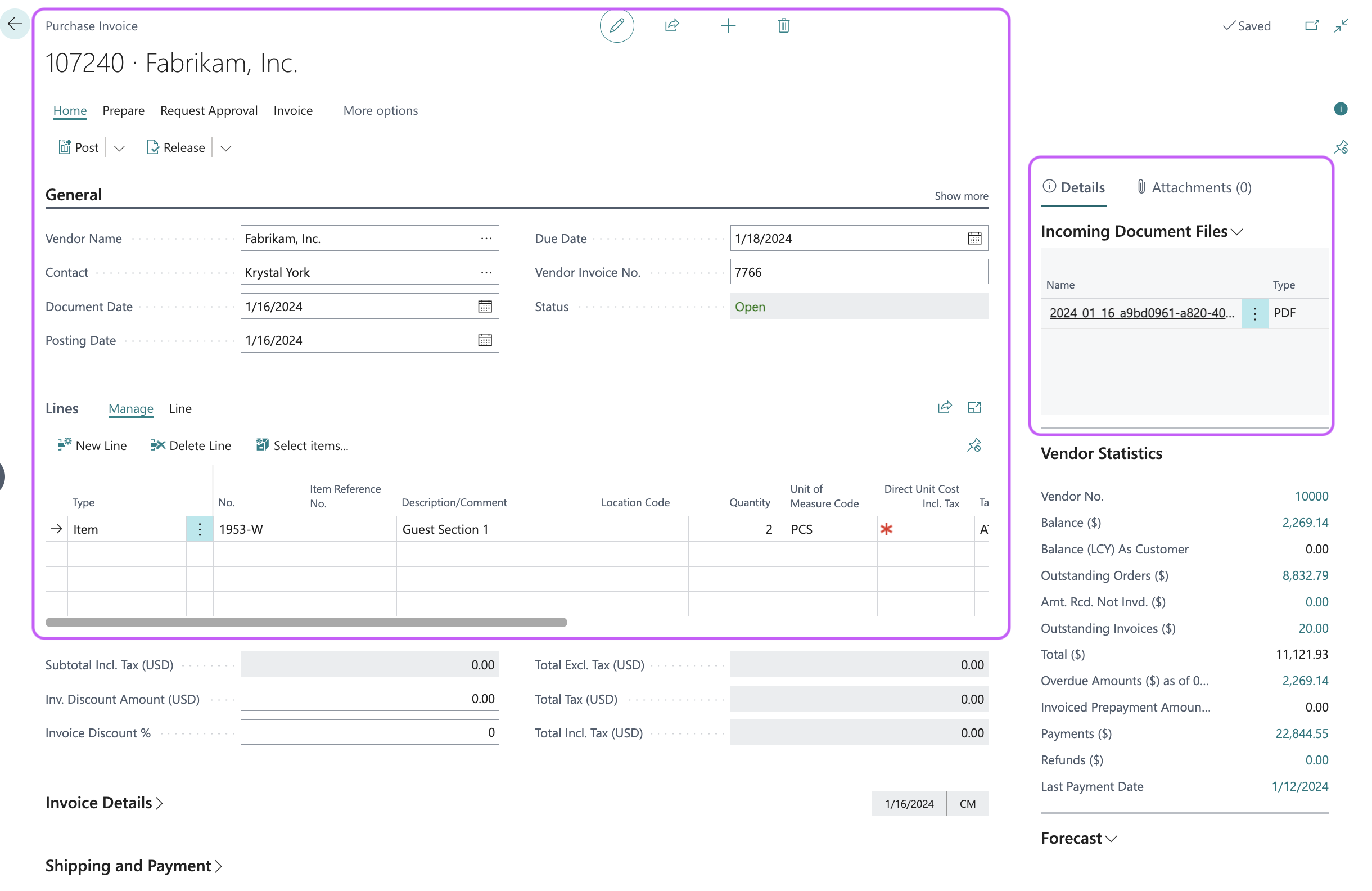Image resolution: width=1372 pixels, height=891 pixels.
Task: Click More options
Action: point(381,110)
